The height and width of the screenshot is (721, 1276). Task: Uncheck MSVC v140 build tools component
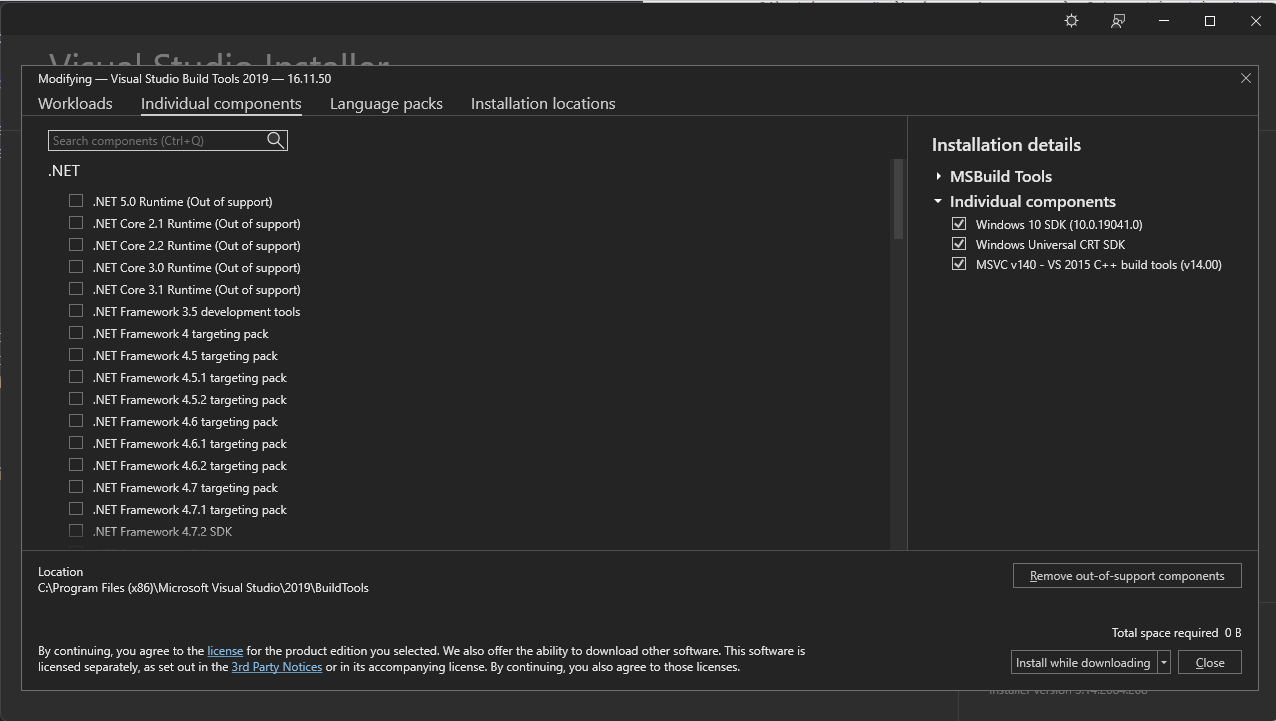tap(959, 264)
